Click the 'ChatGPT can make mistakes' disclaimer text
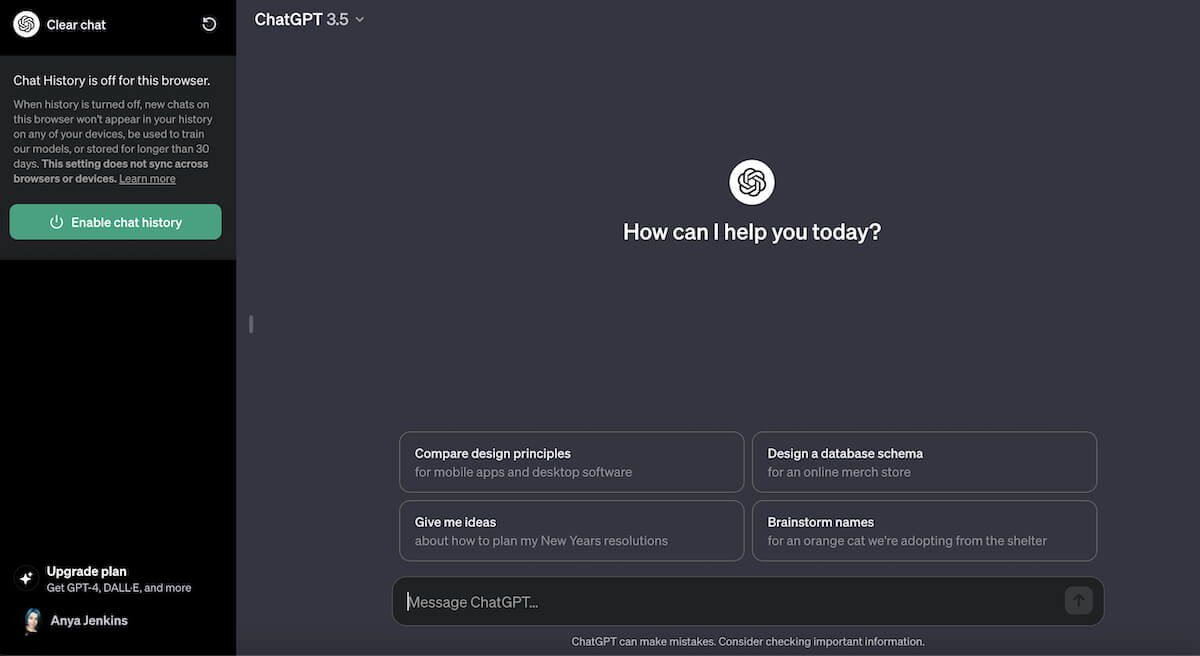The width and height of the screenshot is (1200, 656). click(x=748, y=642)
